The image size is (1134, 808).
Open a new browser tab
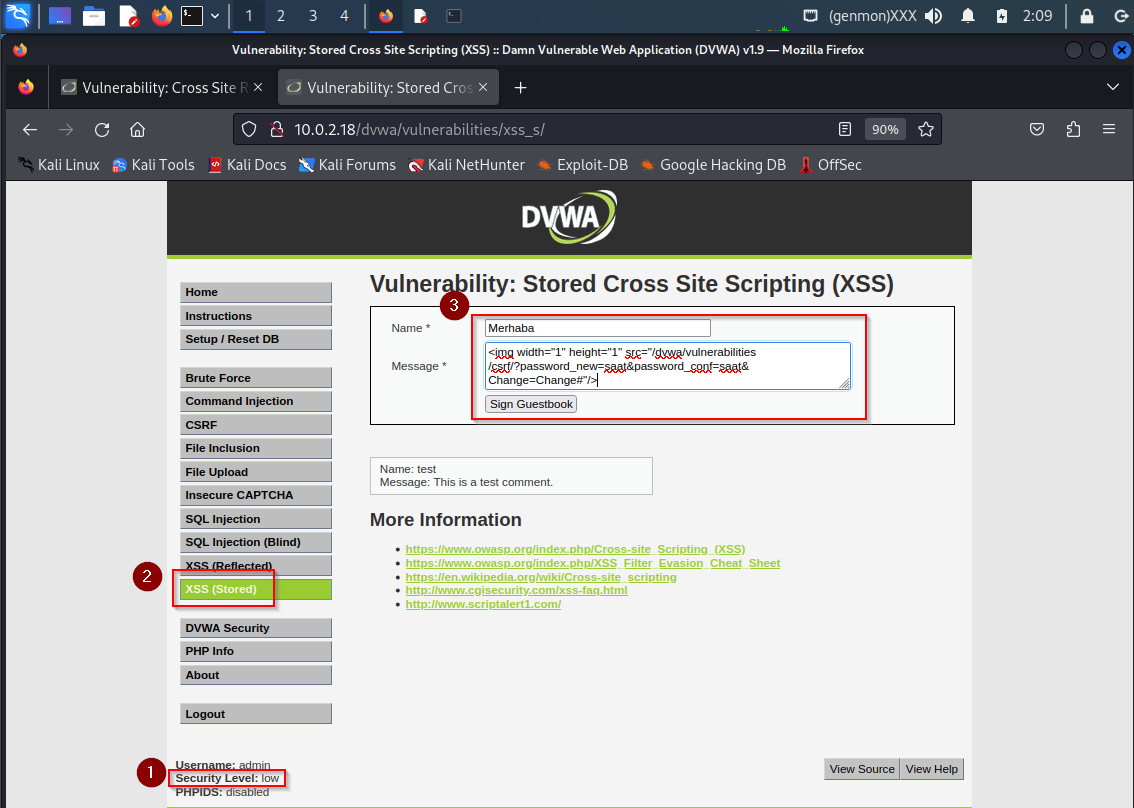pos(520,88)
